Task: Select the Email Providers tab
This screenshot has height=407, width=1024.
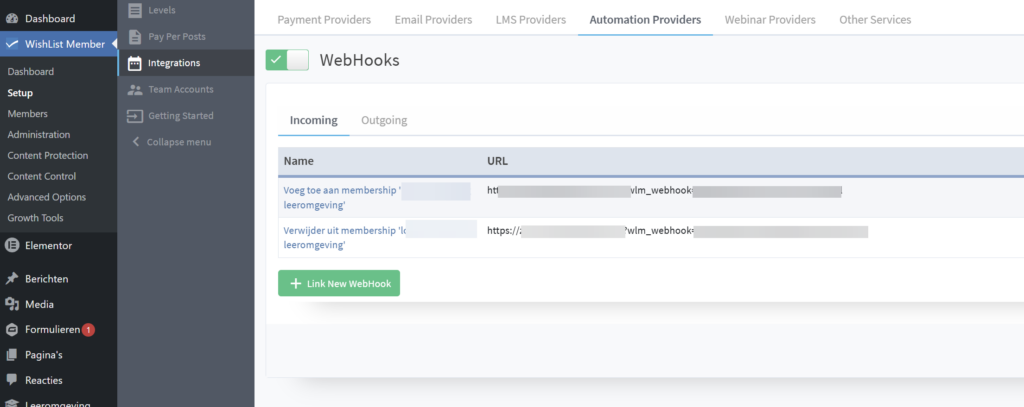Action: point(433,19)
